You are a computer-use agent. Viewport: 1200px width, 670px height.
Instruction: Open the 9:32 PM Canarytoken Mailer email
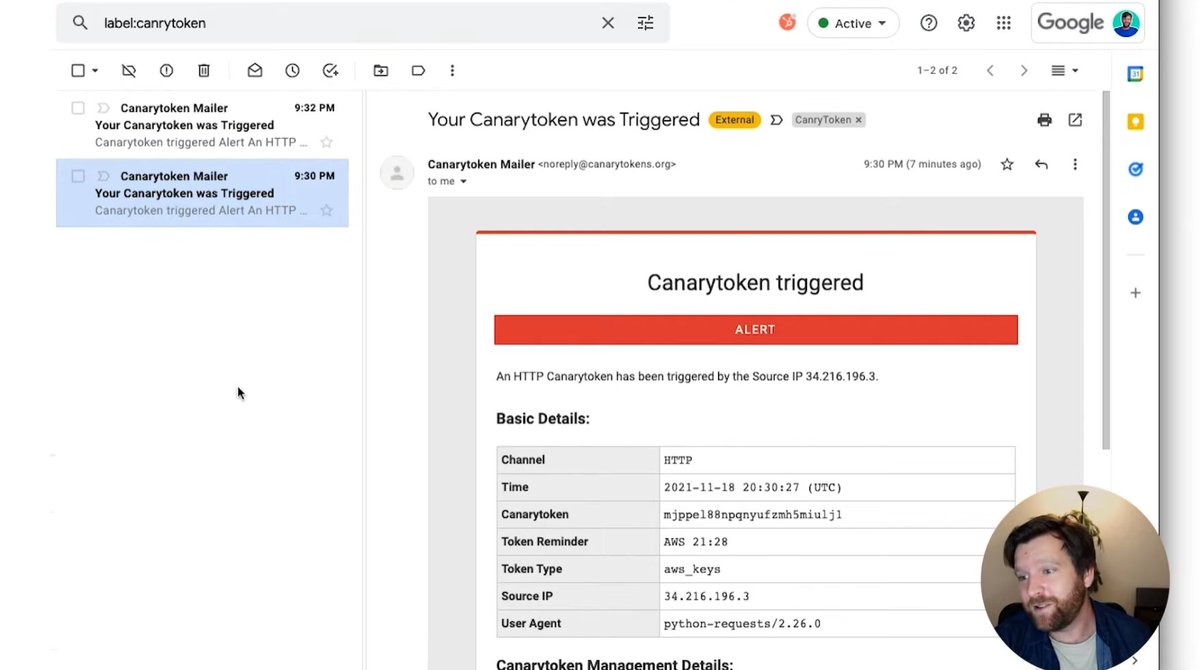point(202,125)
